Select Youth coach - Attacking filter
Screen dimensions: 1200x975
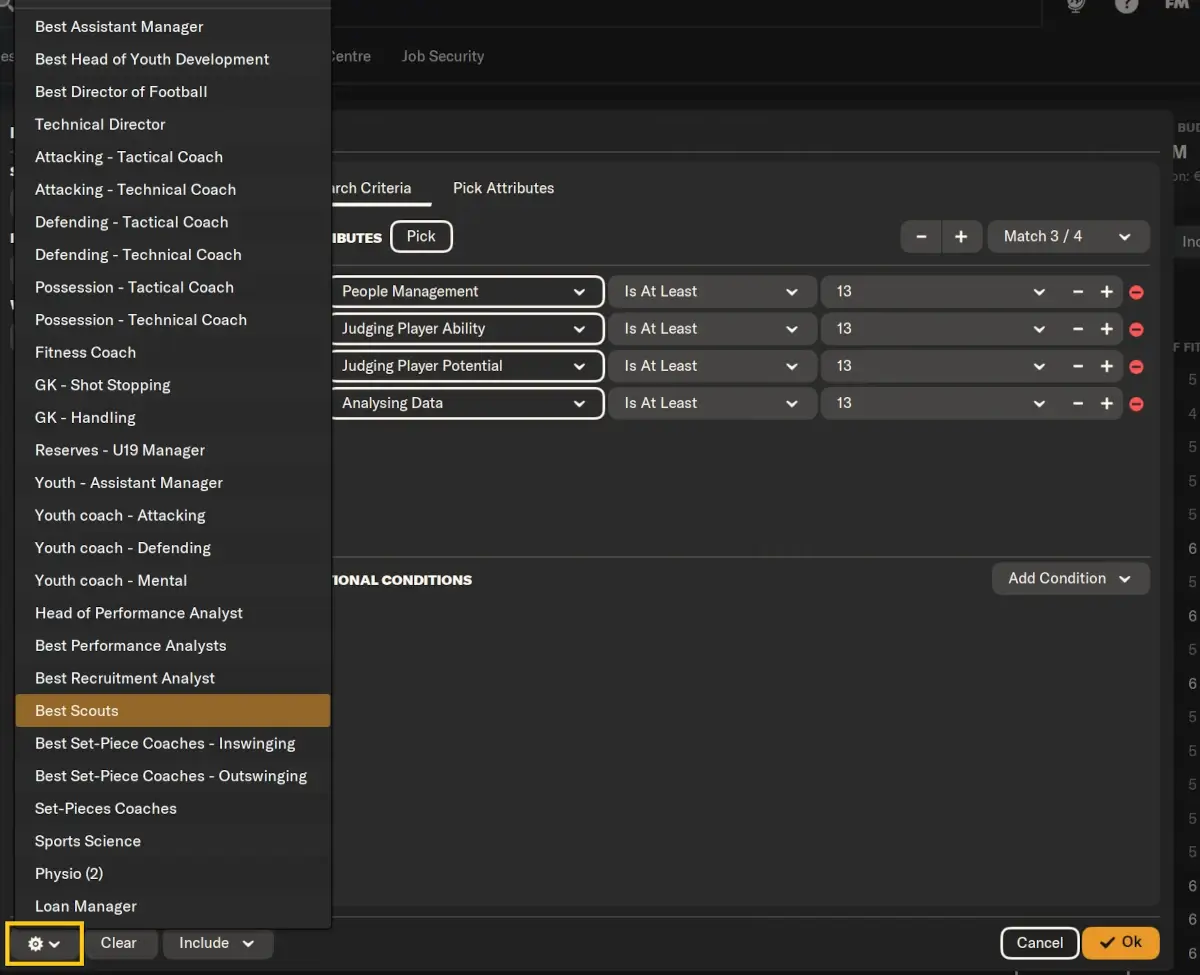[x=173, y=515]
